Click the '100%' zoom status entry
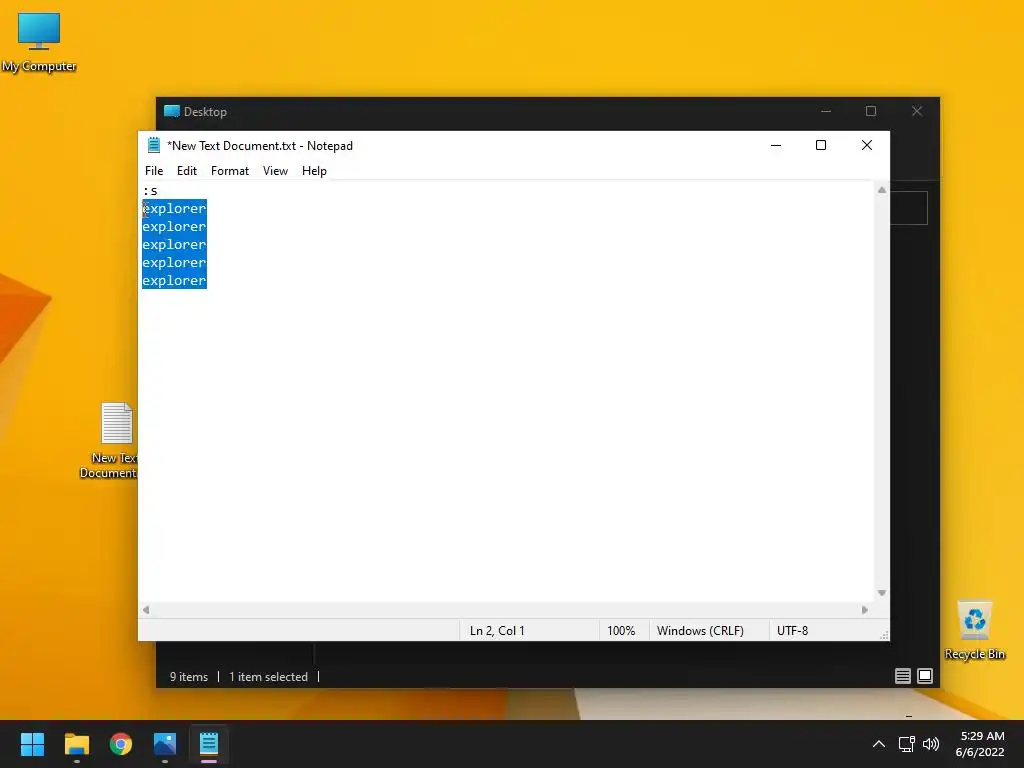 tap(621, 631)
